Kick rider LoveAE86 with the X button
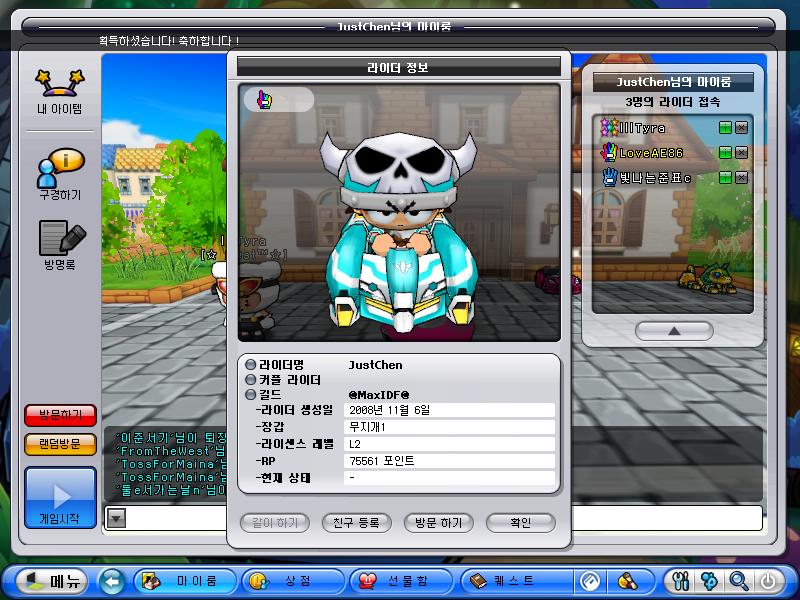 coord(742,153)
